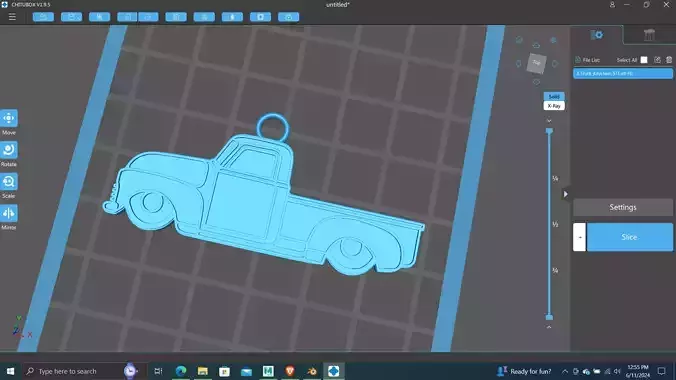Image resolution: width=676 pixels, height=380 pixels.
Task: Click the bottom handle of layer slider
Action: coord(549,317)
